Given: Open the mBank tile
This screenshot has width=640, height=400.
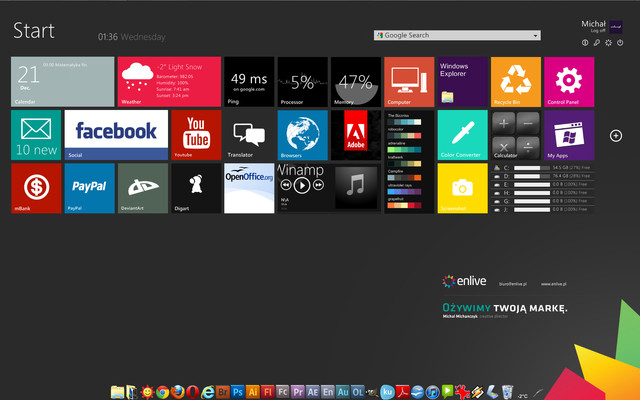Looking at the screenshot, I should (x=36, y=188).
